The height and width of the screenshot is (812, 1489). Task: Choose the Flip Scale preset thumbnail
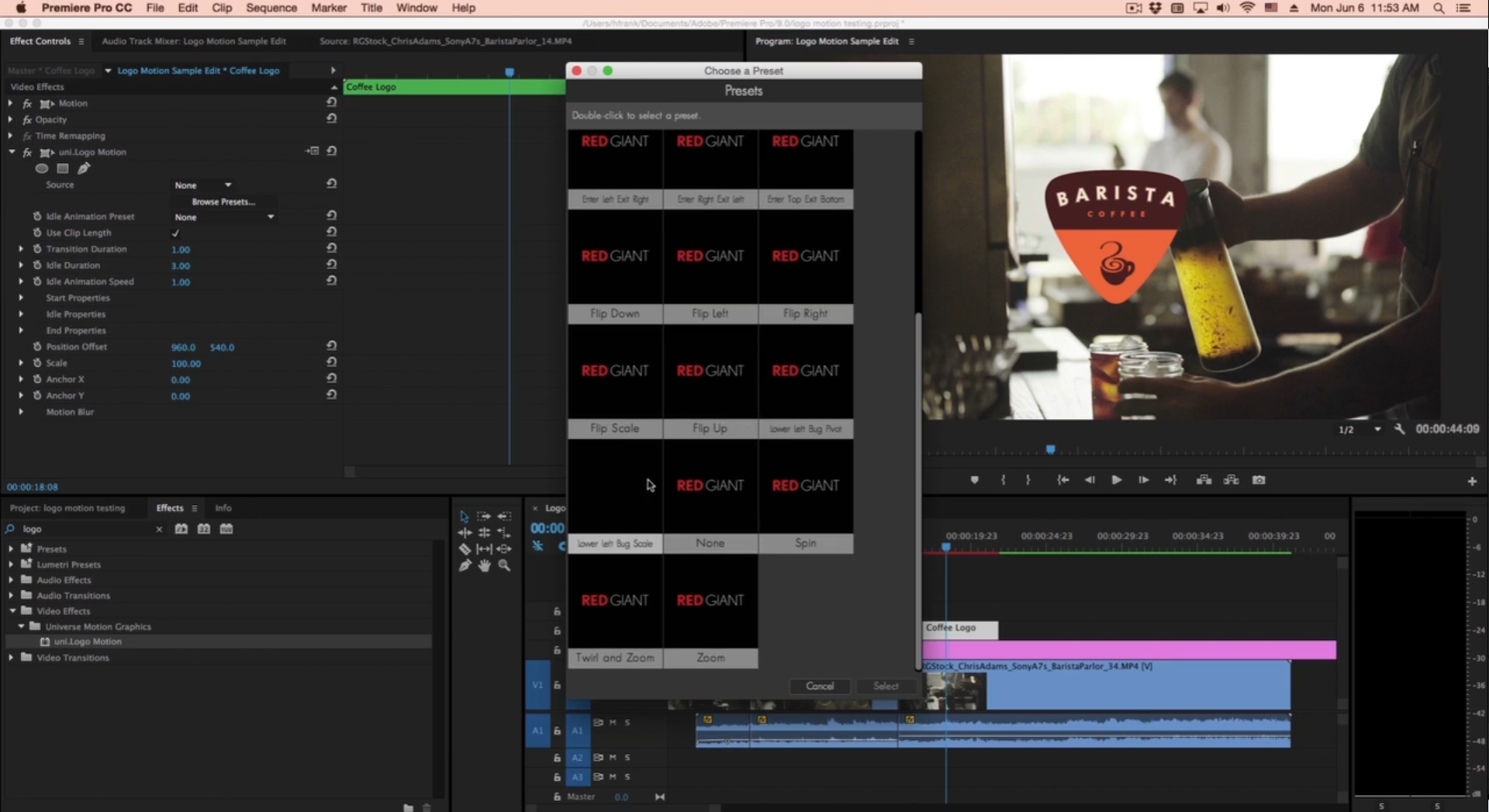point(615,371)
